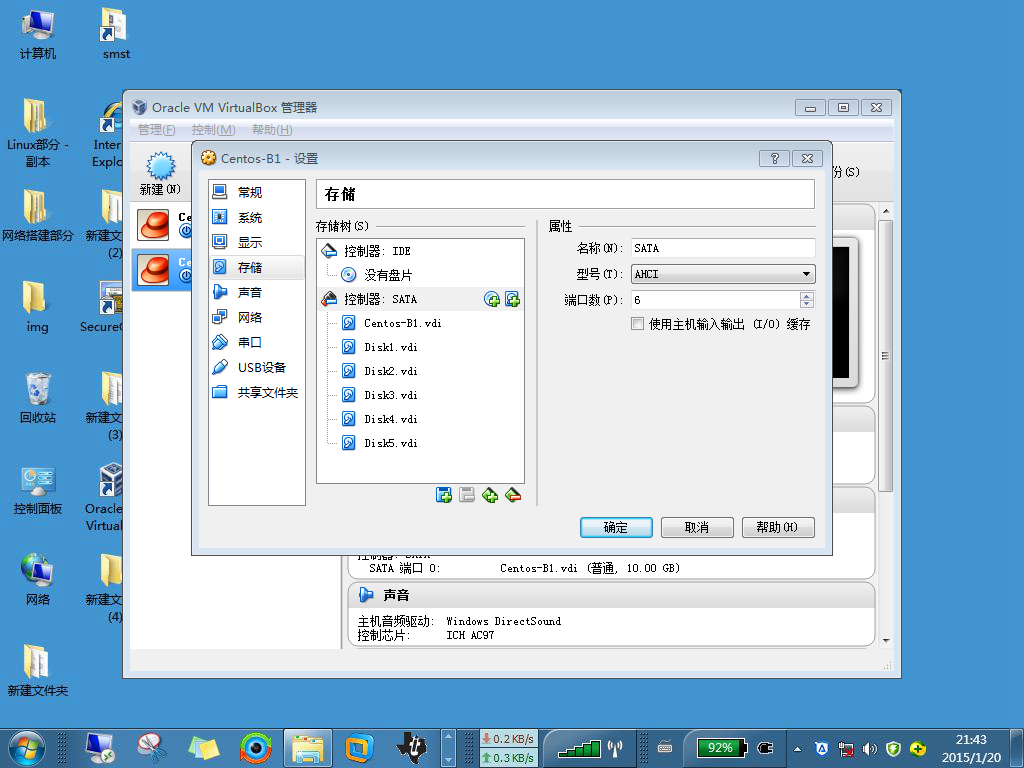
Task: Open the smst desktop shortcut
Action: point(116,35)
